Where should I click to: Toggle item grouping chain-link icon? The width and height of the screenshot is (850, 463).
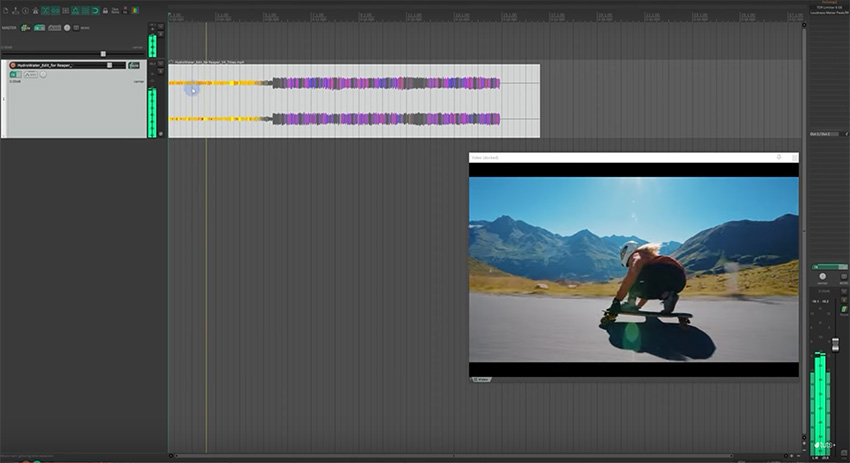click(x=55, y=11)
